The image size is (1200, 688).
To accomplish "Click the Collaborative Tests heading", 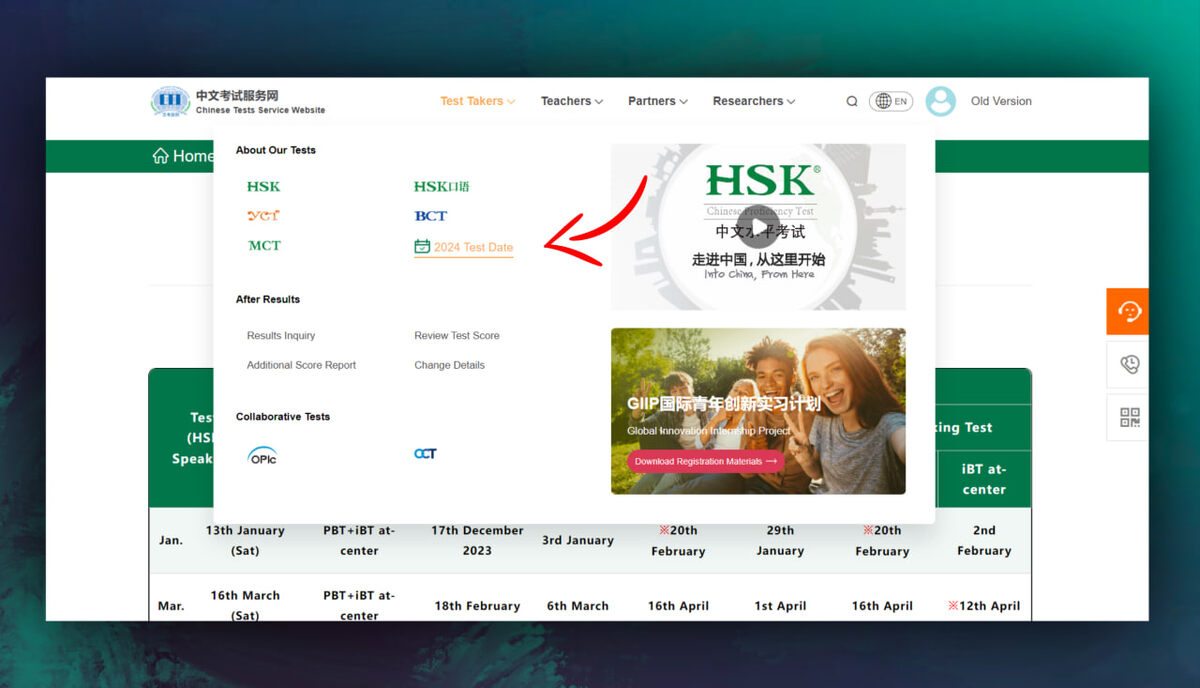I will coord(283,416).
